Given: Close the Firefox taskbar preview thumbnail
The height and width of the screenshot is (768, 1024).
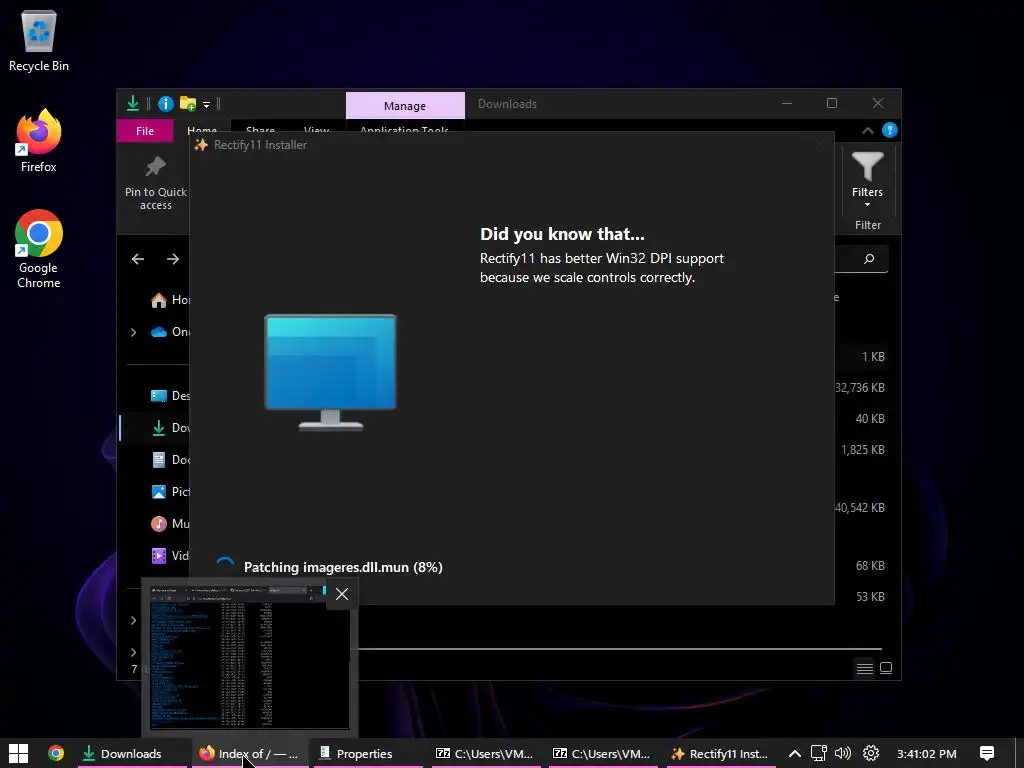Looking at the screenshot, I should coord(342,594).
